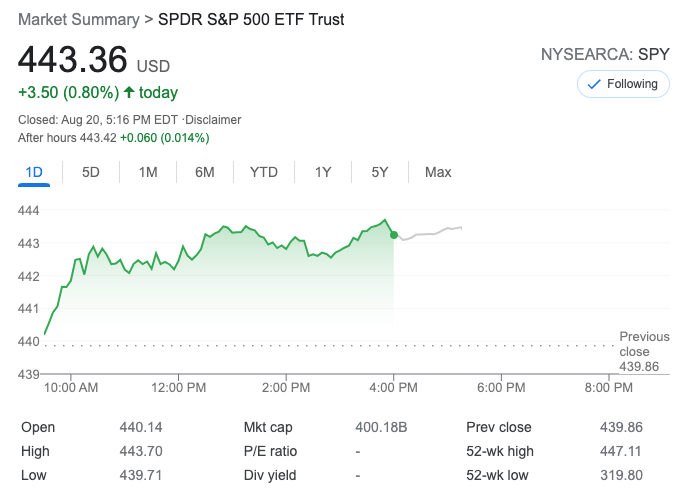Click the 12:00 PM time axis label
Viewport: 690px width, 498px height.
179,387
